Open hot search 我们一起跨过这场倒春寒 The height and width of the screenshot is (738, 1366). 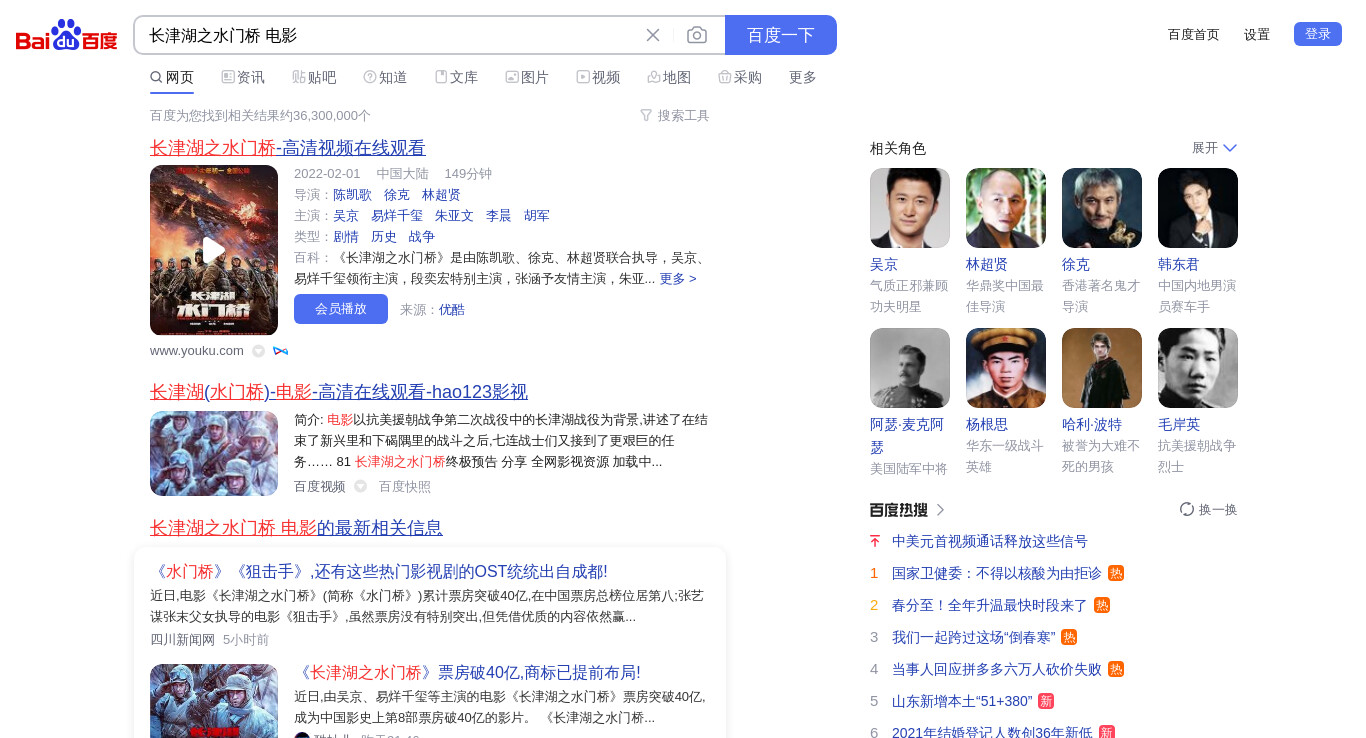point(974,638)
